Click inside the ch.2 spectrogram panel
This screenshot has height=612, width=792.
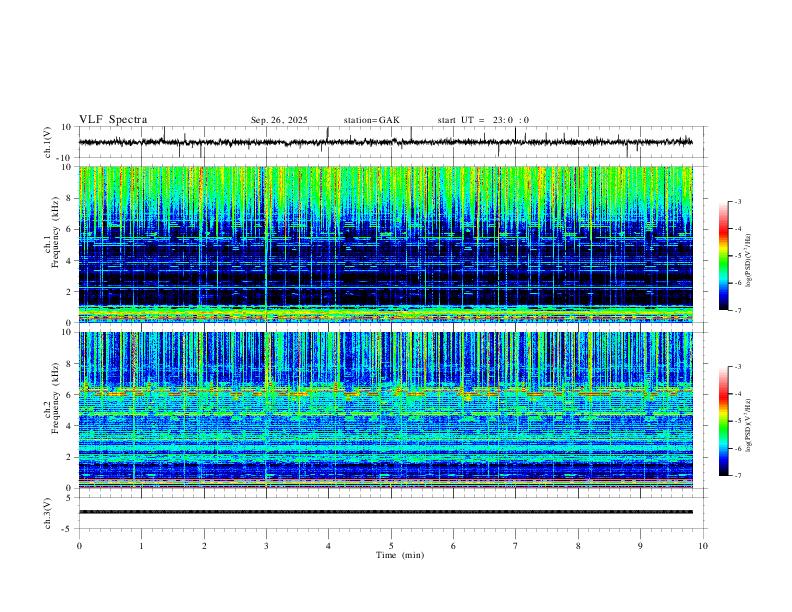(386, 410)
